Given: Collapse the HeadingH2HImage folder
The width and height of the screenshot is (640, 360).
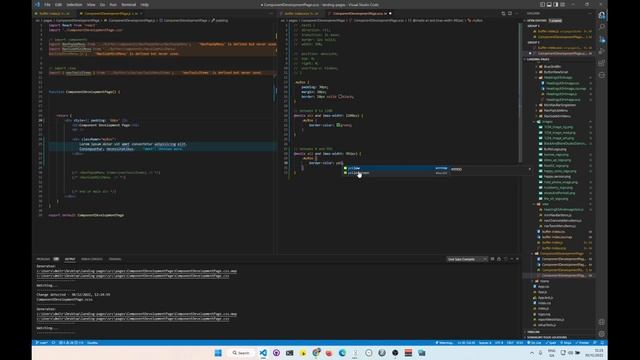Looking at the screenshot, I should [558, 78].
